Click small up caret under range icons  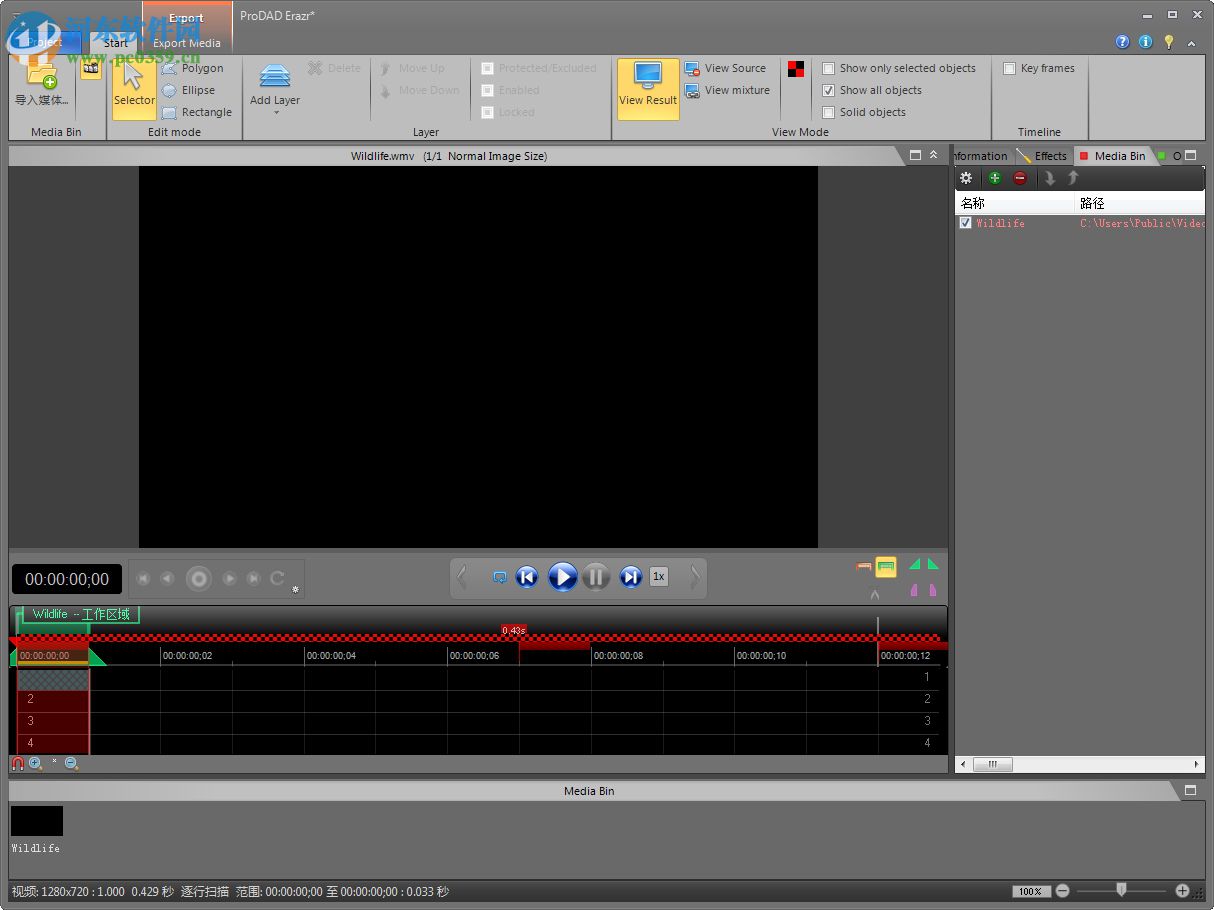point(875,595)
